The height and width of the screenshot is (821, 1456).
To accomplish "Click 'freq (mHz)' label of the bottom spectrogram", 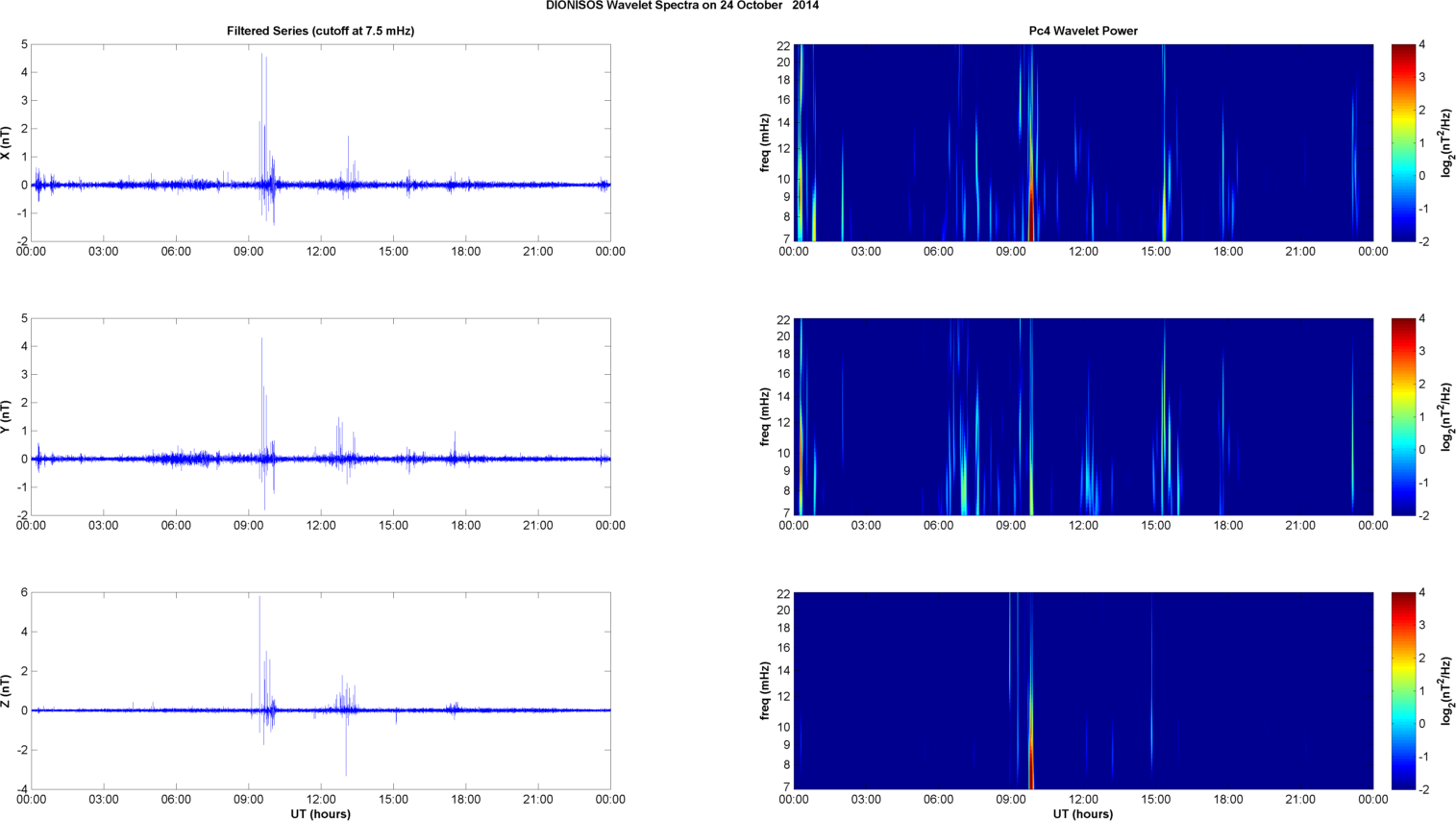I will pos(765,691).
